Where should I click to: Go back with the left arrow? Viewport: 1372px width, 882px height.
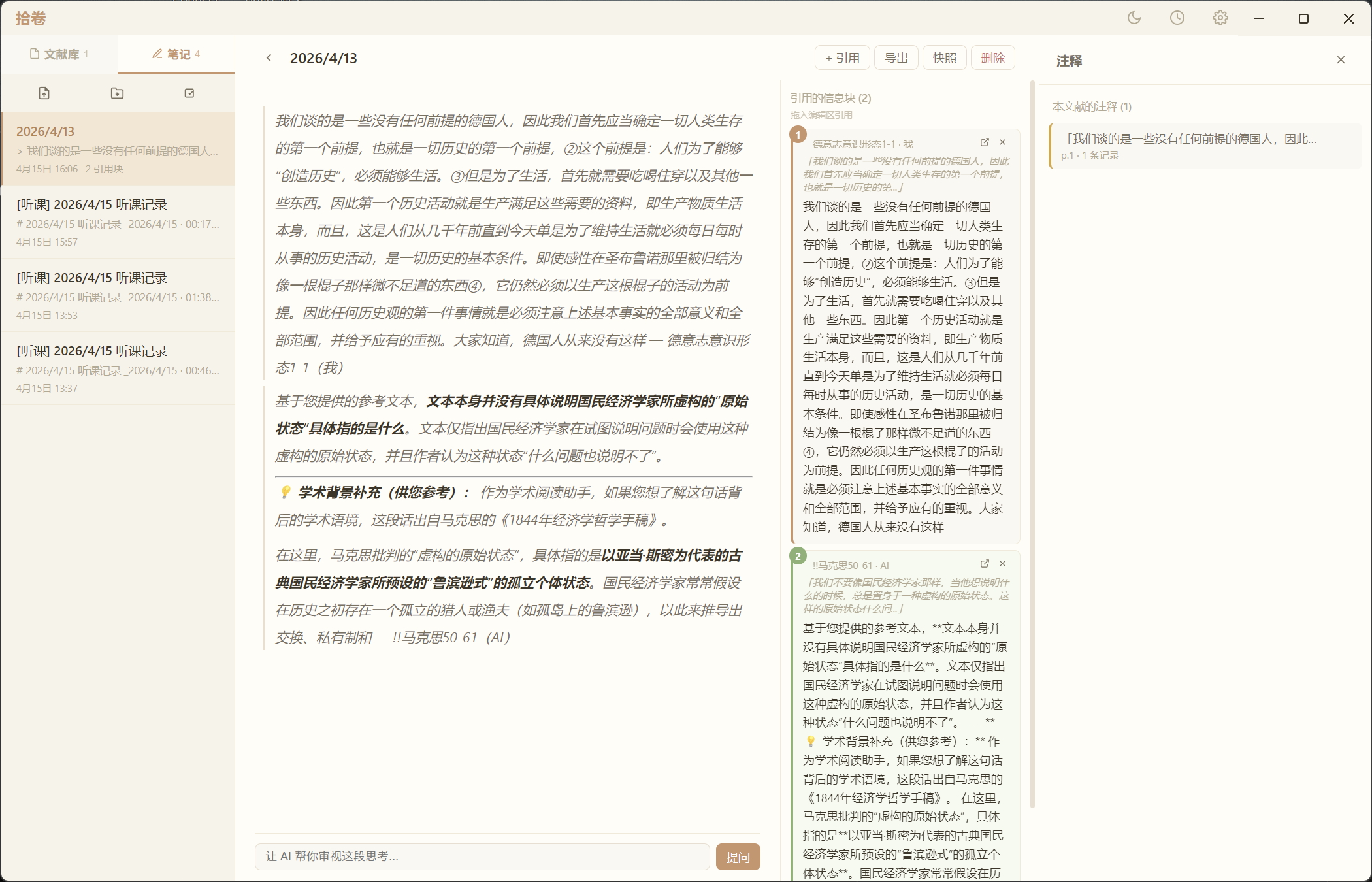click(269, 58)
